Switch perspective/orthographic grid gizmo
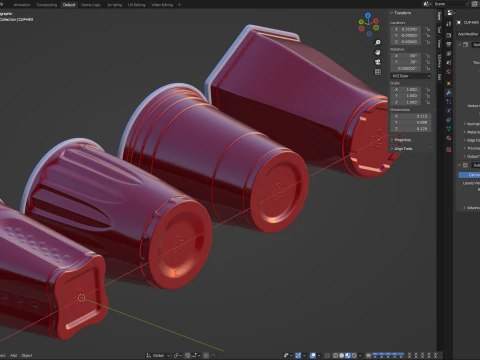This screenshot has height=360, width=480. pyautogui.click(x=378, y=72)
